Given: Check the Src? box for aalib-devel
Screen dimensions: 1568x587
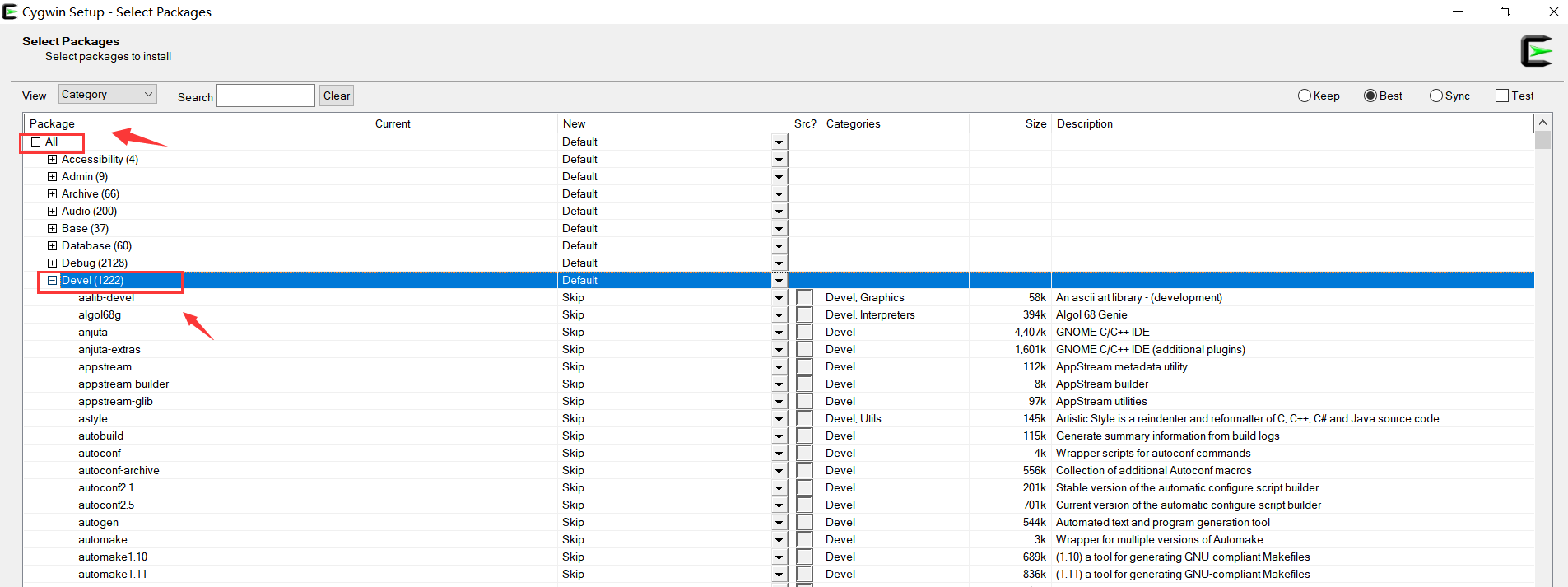Looking at the screenshot, I should [x=804, y=298].
